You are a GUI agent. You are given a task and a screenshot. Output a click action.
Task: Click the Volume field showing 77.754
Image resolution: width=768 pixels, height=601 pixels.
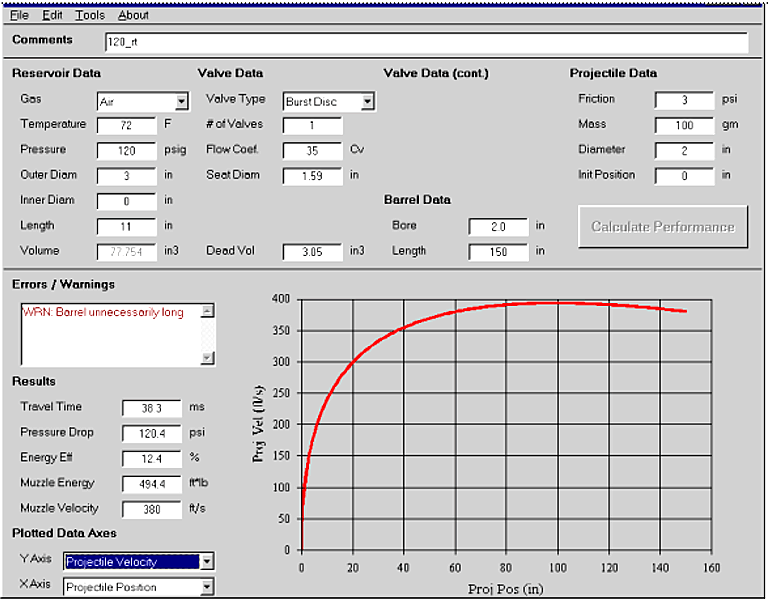click(126, 252)
